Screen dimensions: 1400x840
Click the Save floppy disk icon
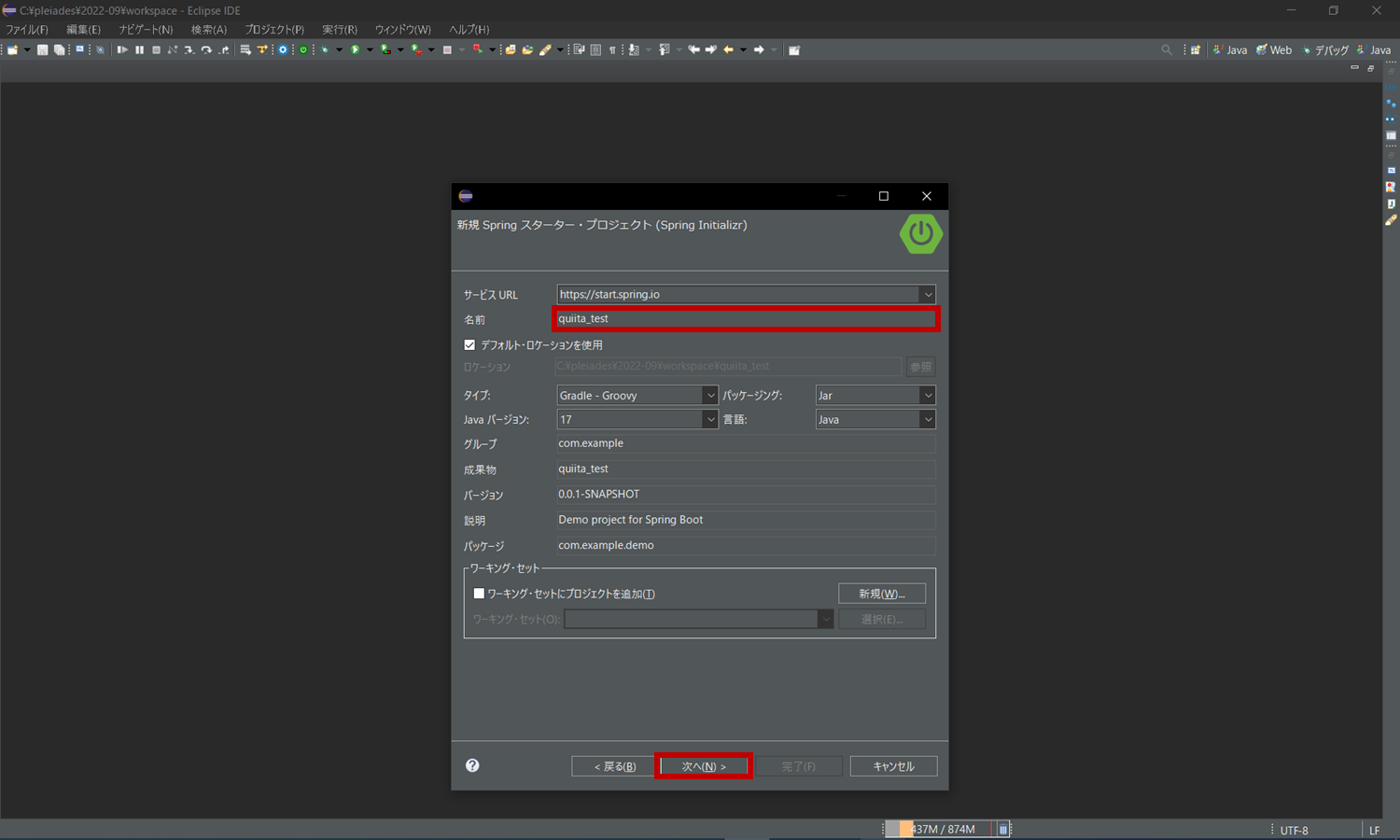click(42, 49)
